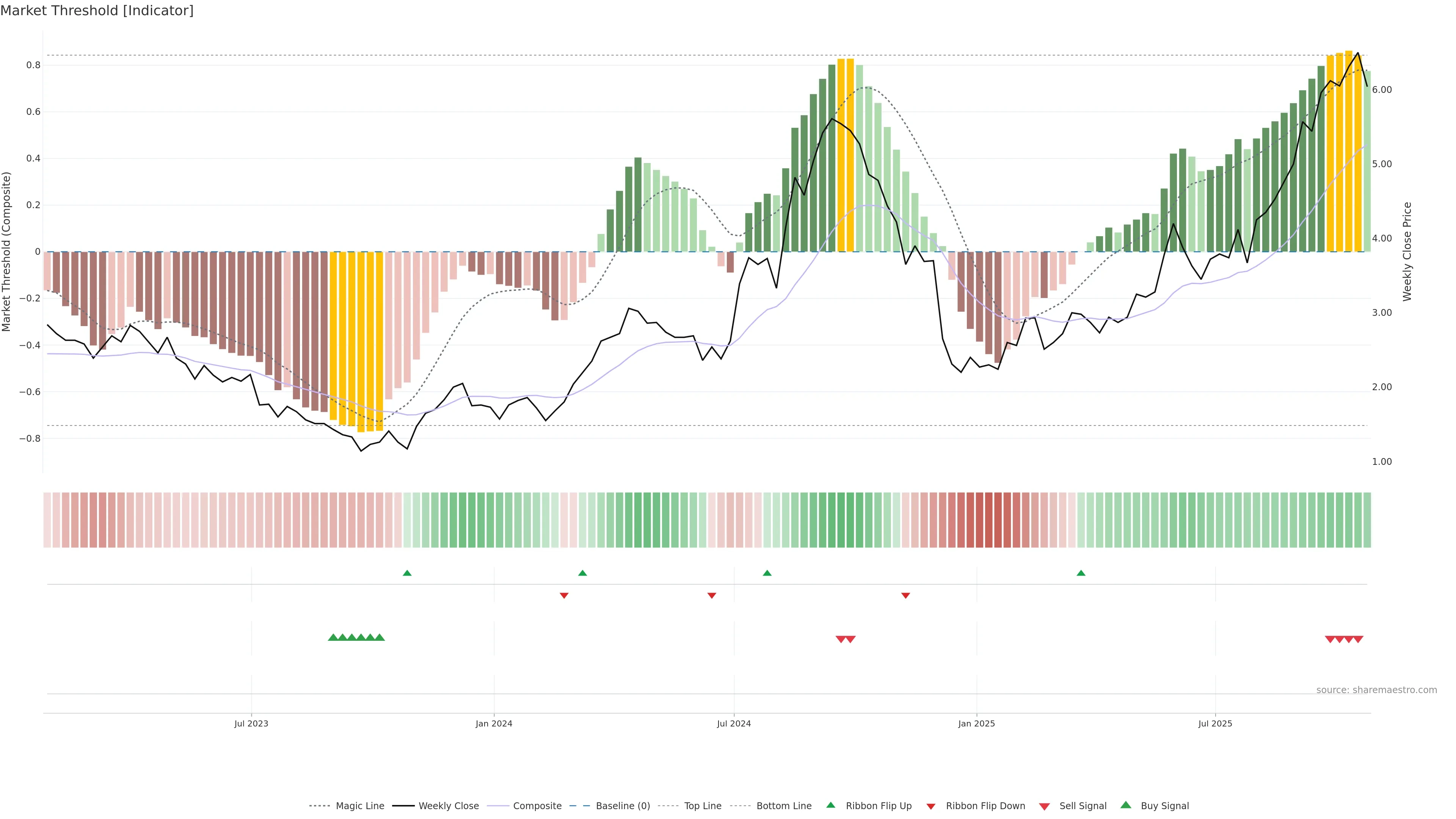This screenshot has width=1456, height=819.
Task: Click the Market Threshold [Indicator] chart title
Action: pyautogui.click(x=97, y=11)
